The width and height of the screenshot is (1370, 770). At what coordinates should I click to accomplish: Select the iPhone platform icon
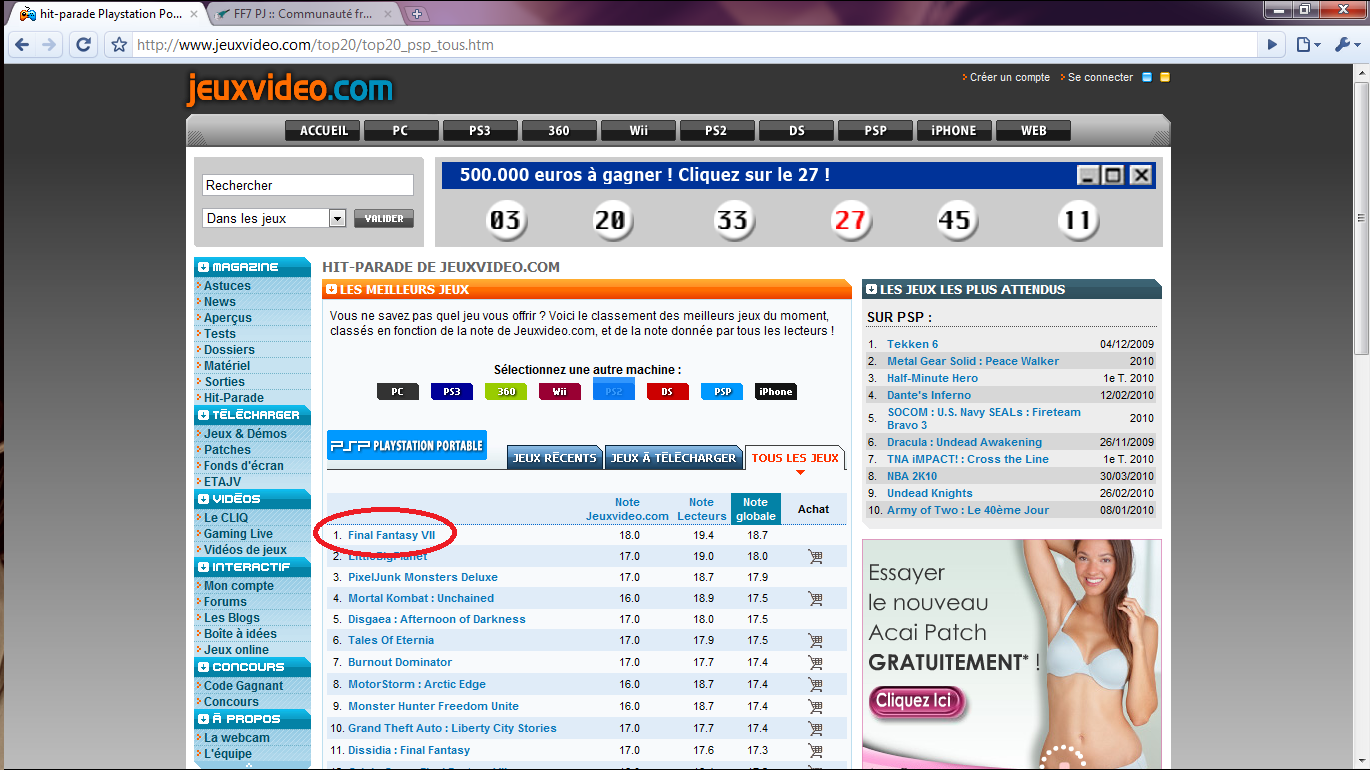[776, 392]
